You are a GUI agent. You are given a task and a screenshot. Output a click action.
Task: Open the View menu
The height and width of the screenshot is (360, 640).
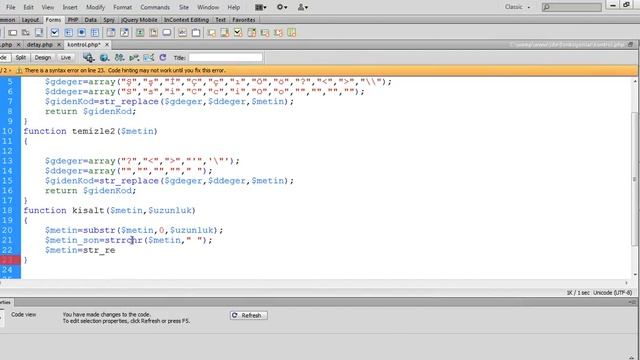coord(48,7)
